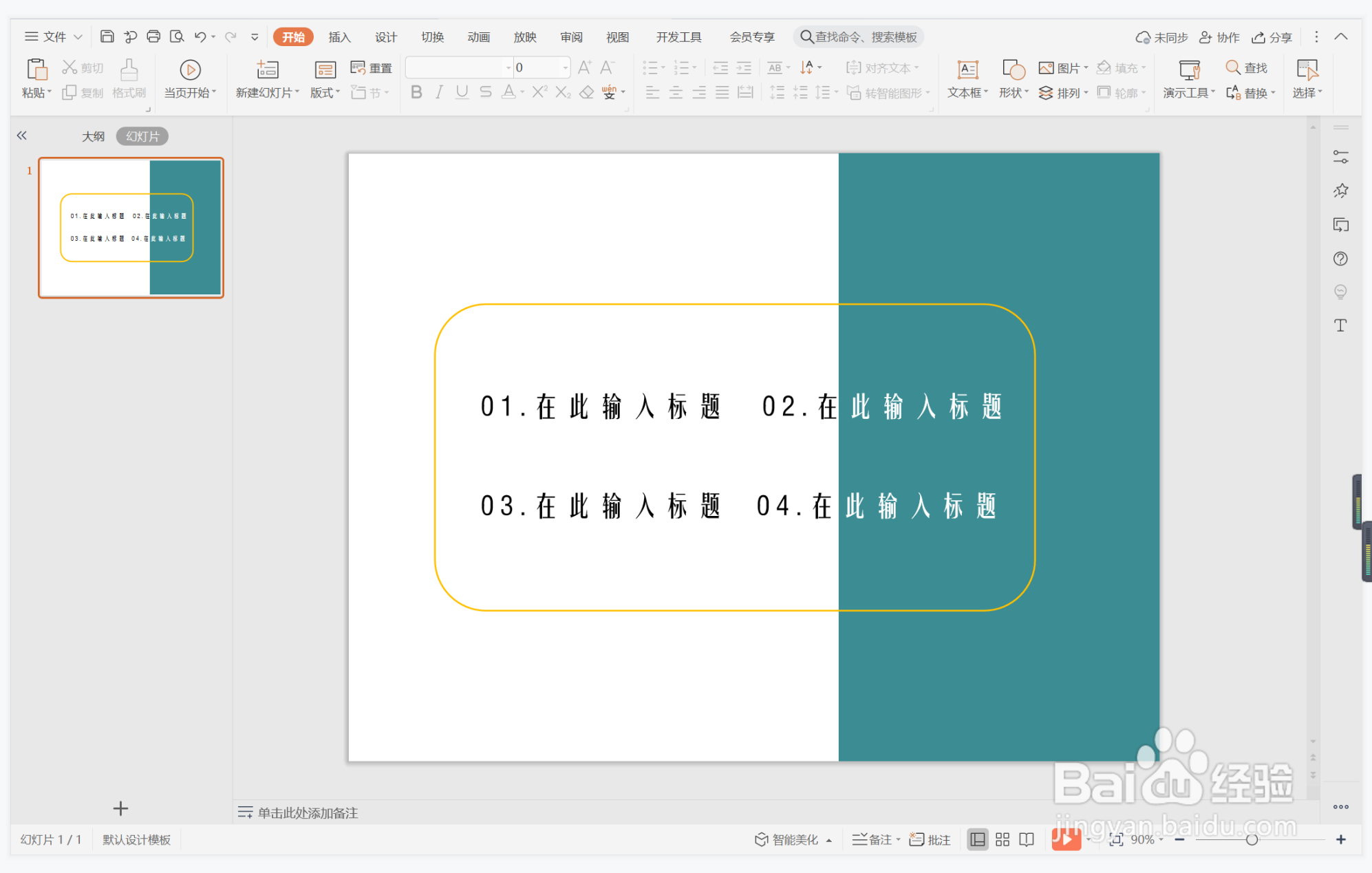Toggle bold formatting
The image size is (1372, 873).
[x=416, y=91]
